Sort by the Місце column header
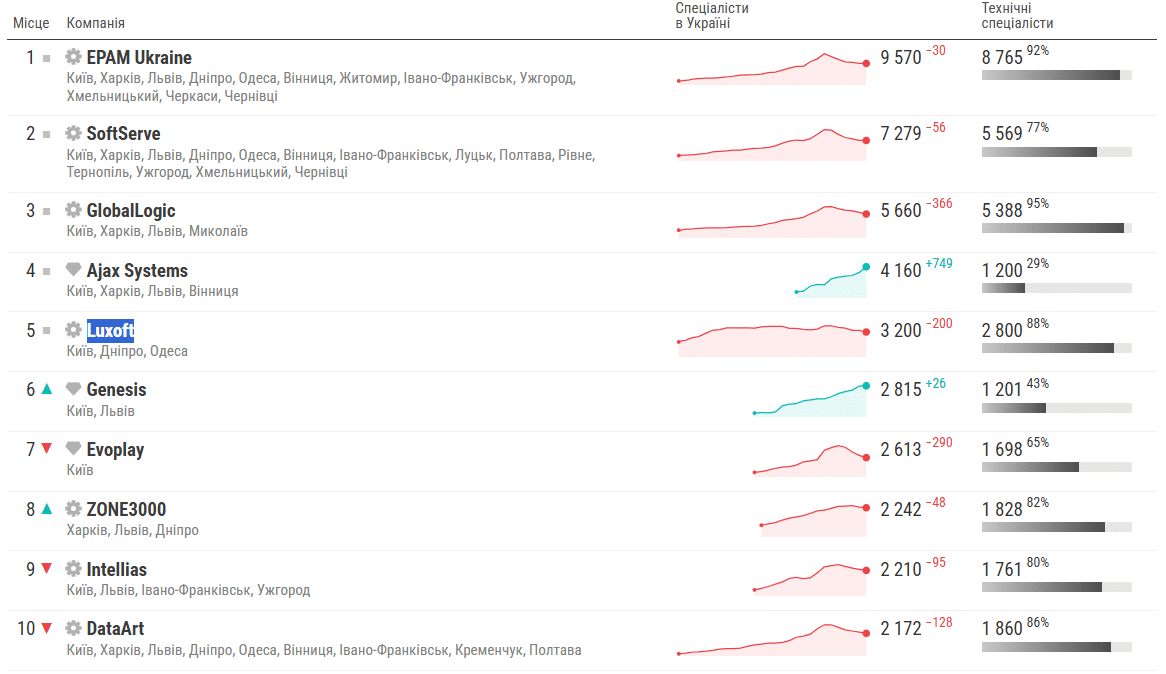This screenshot has width=1166, height=674. coord(31,23)
